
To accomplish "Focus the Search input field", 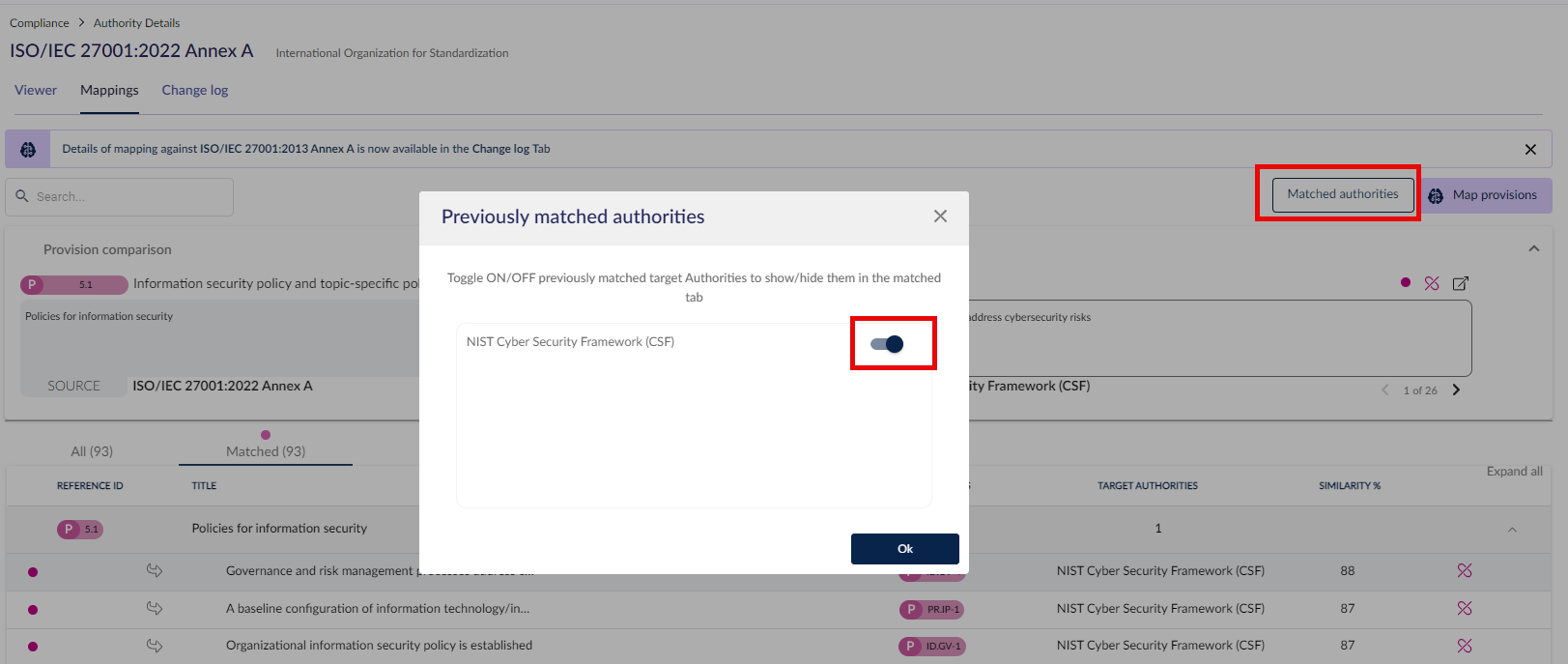I will (x=120, y=196).
